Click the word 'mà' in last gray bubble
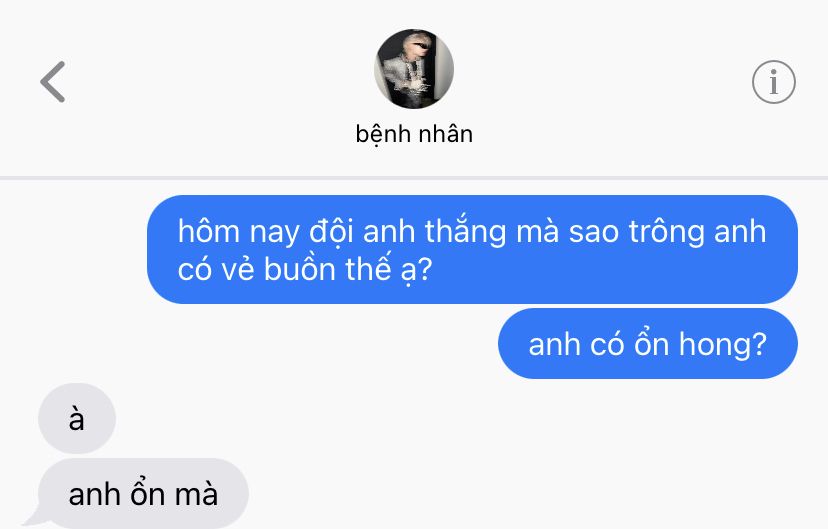 (196, 495)
